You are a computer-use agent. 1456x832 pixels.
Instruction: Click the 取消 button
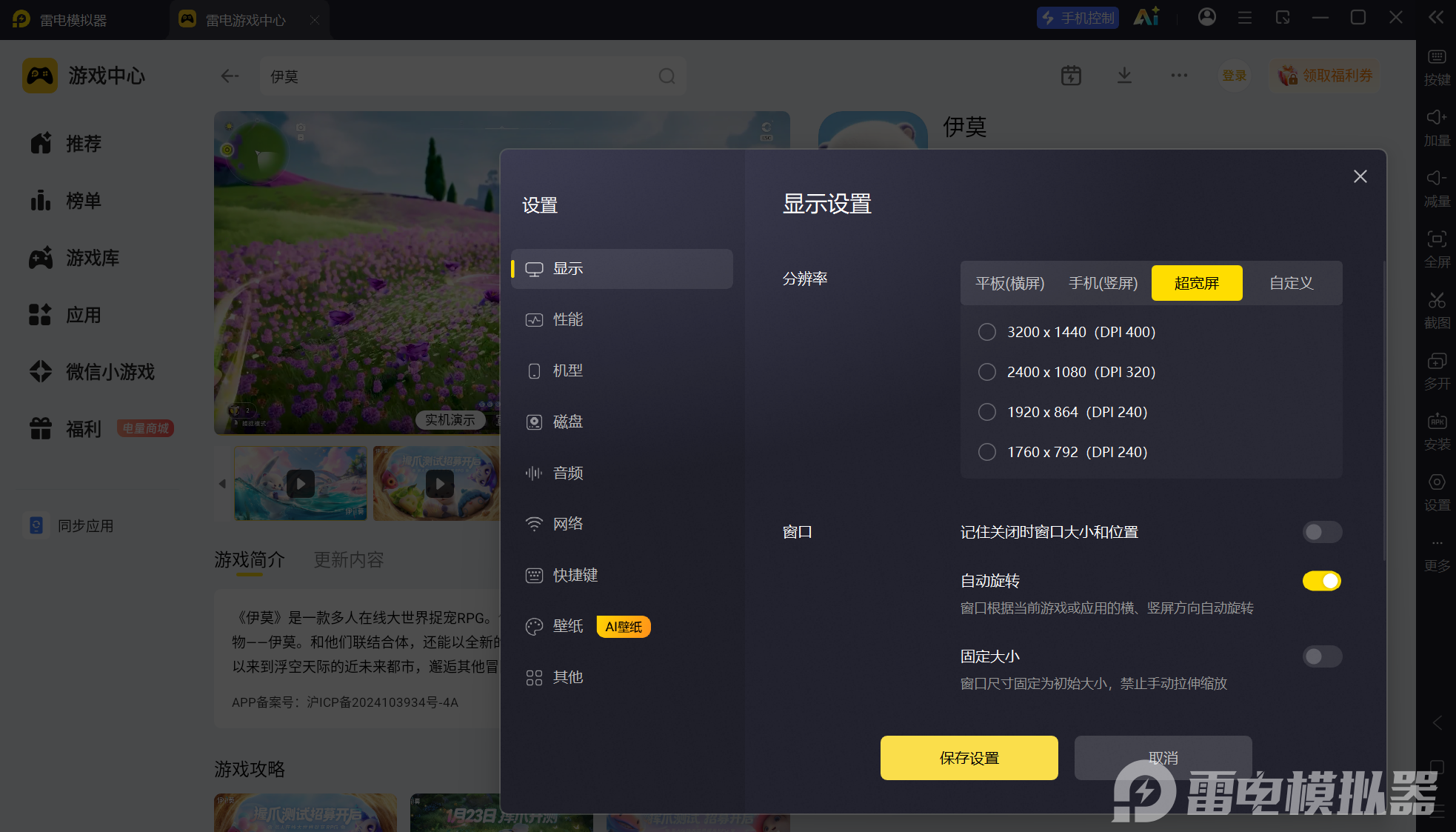click(1163, 758)
